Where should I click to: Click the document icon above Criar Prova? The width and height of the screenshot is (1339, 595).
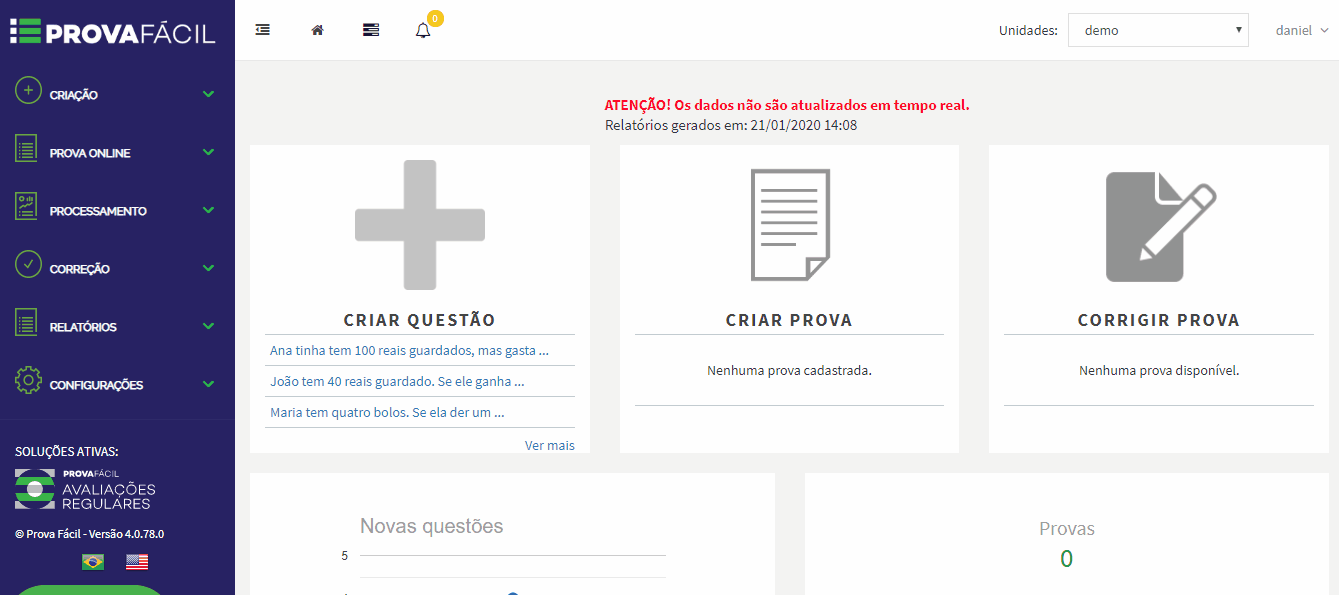coord(790,225)
